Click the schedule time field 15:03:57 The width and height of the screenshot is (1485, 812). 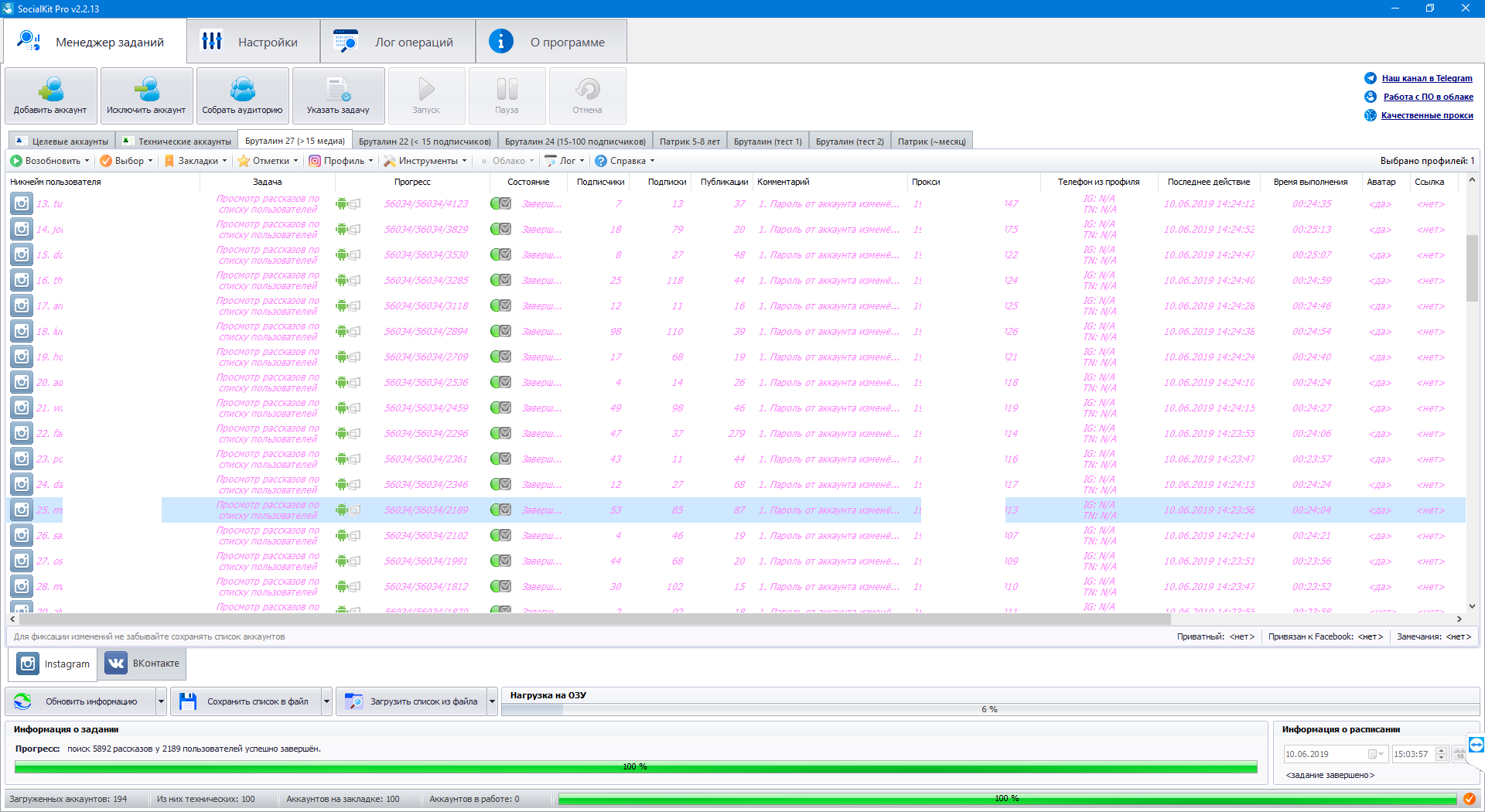1419,754
